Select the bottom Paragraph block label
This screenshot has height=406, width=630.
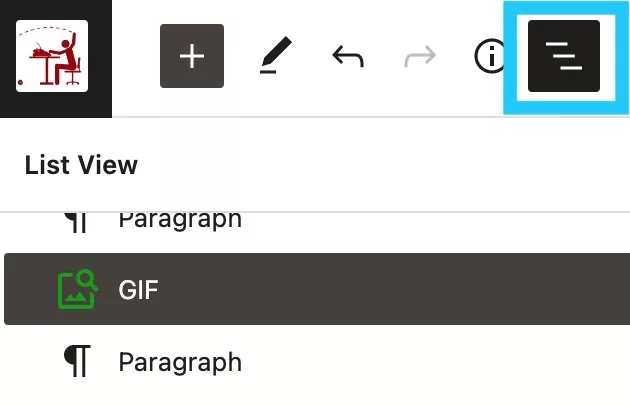[x=180, y=362]
